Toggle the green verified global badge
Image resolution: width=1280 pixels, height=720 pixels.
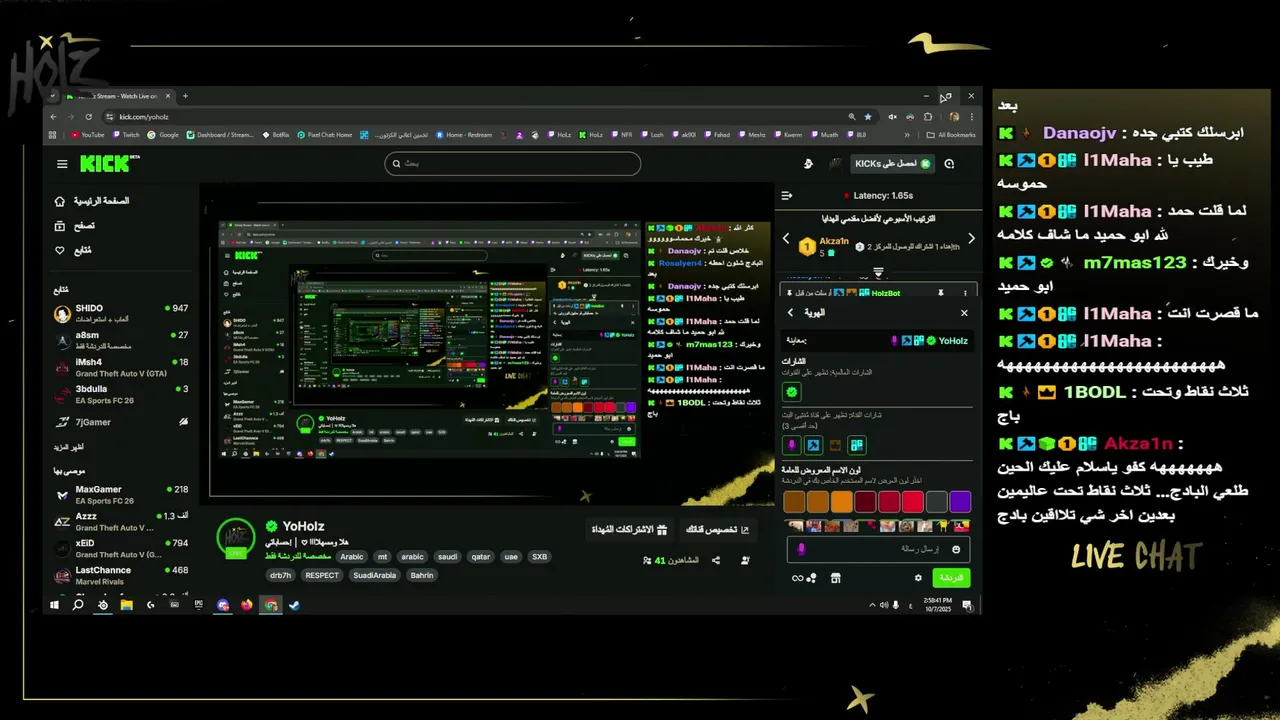(792, 392)
